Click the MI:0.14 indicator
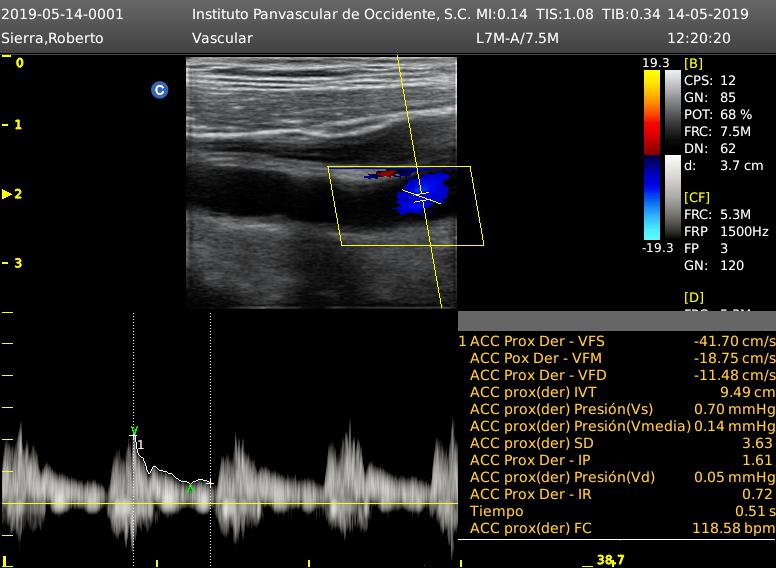This screenshot has height=568, width=776. [x=502, y=14]
